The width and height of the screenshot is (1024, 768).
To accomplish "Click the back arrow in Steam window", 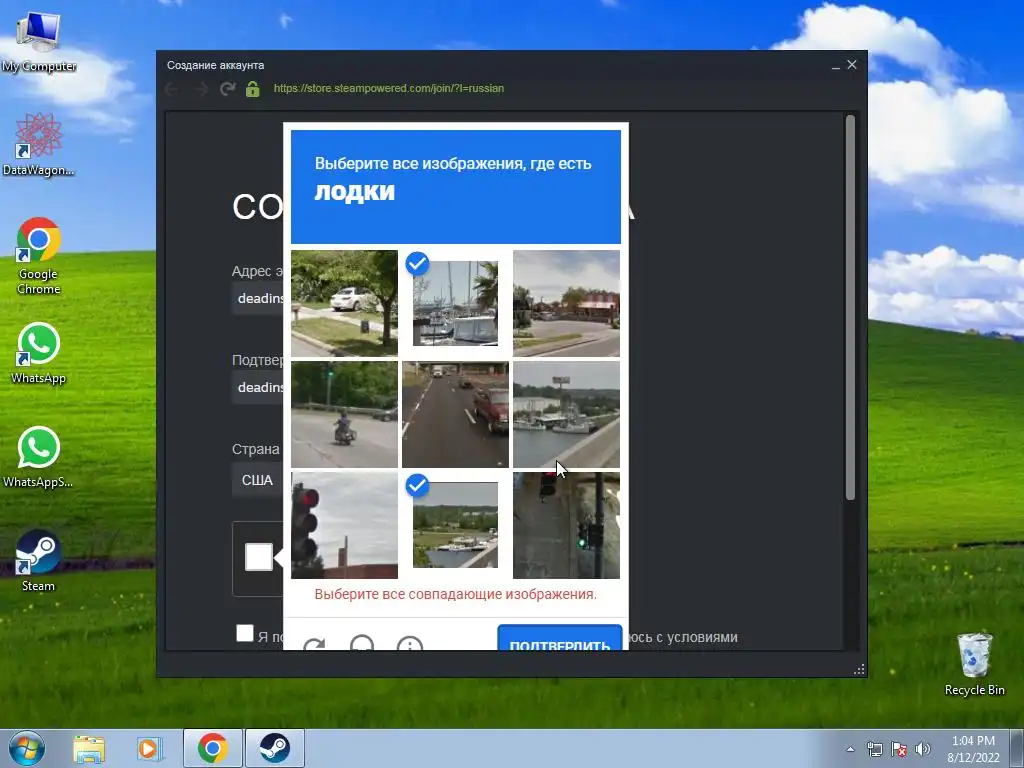I will (x=172, y=89).
